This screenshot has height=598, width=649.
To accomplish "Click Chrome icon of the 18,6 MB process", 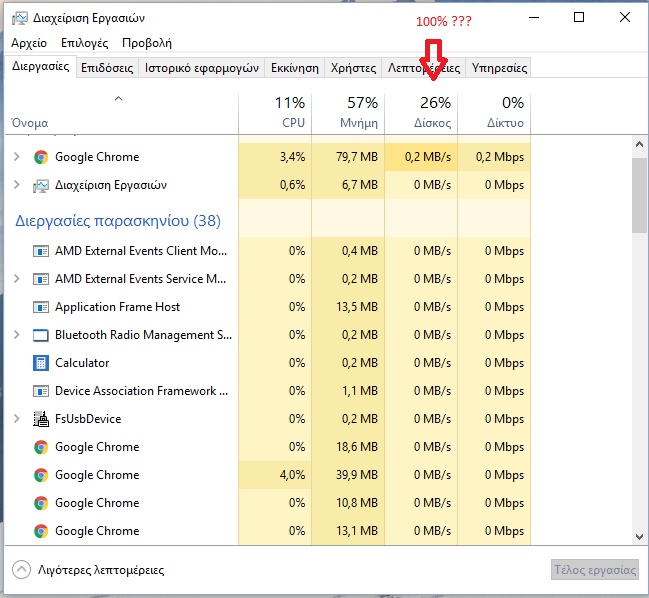I will (41, 447).
